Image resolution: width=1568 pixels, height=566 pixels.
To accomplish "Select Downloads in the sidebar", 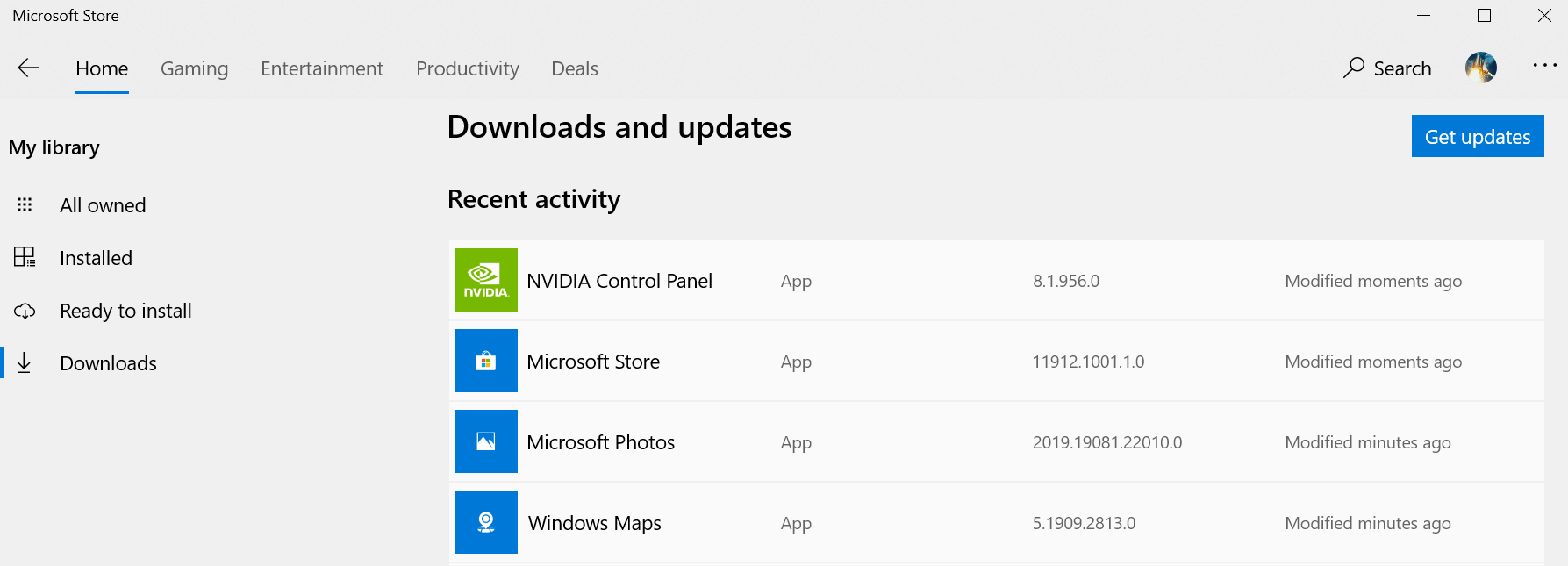I will coord(108,363).
